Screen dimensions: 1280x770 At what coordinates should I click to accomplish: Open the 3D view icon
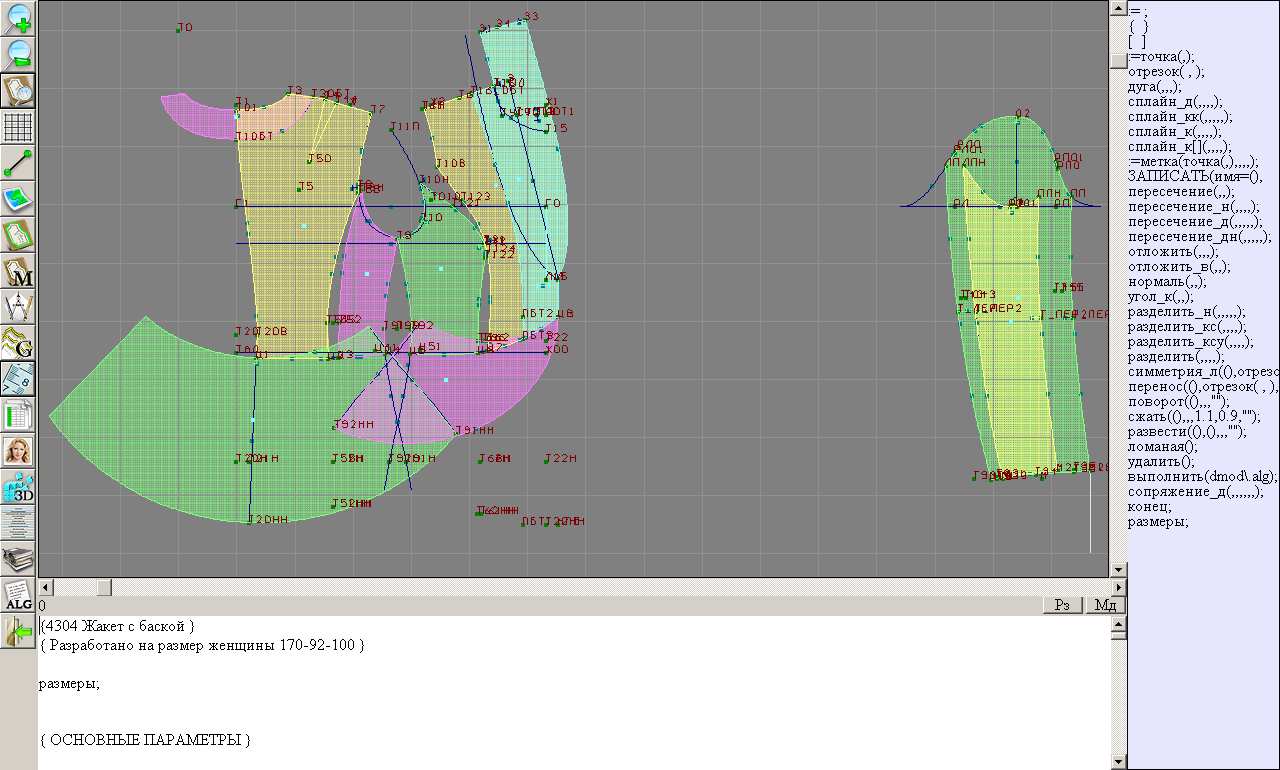tap(18, 487)
